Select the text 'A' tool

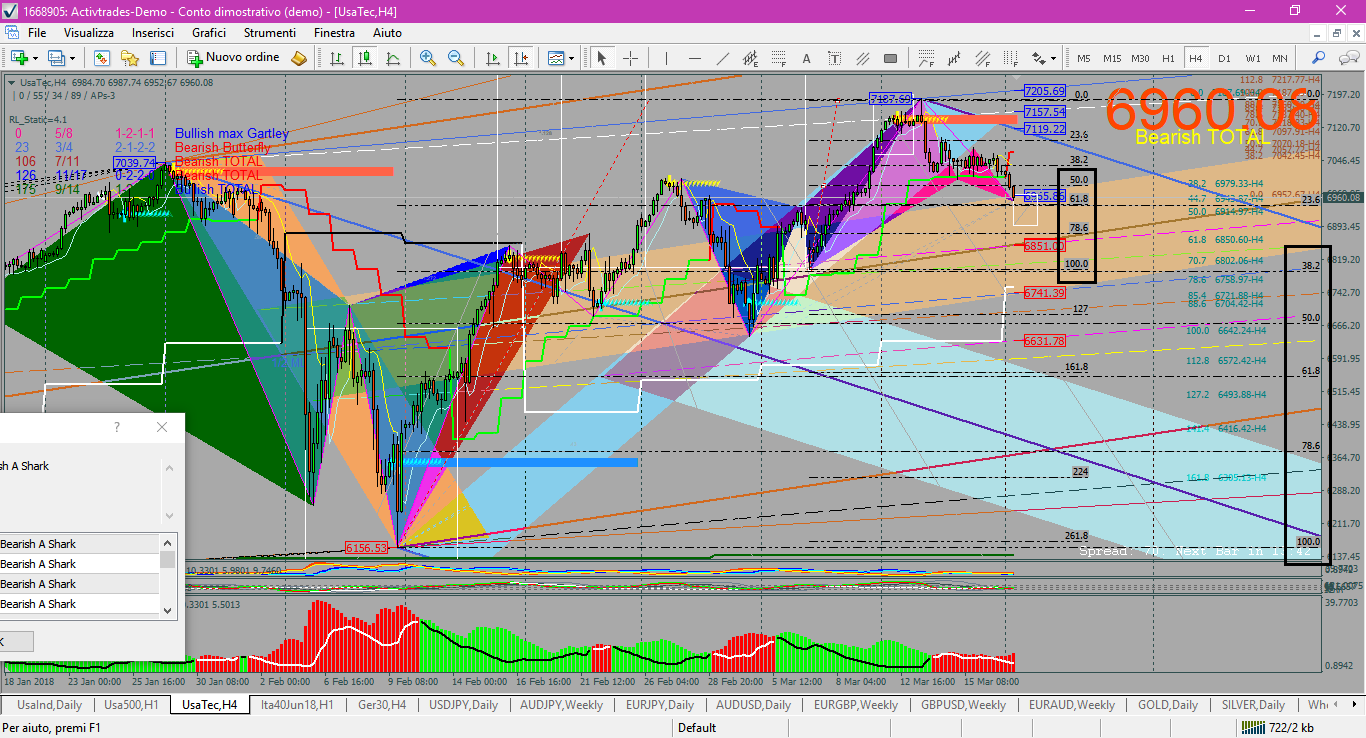pos(806,58)
